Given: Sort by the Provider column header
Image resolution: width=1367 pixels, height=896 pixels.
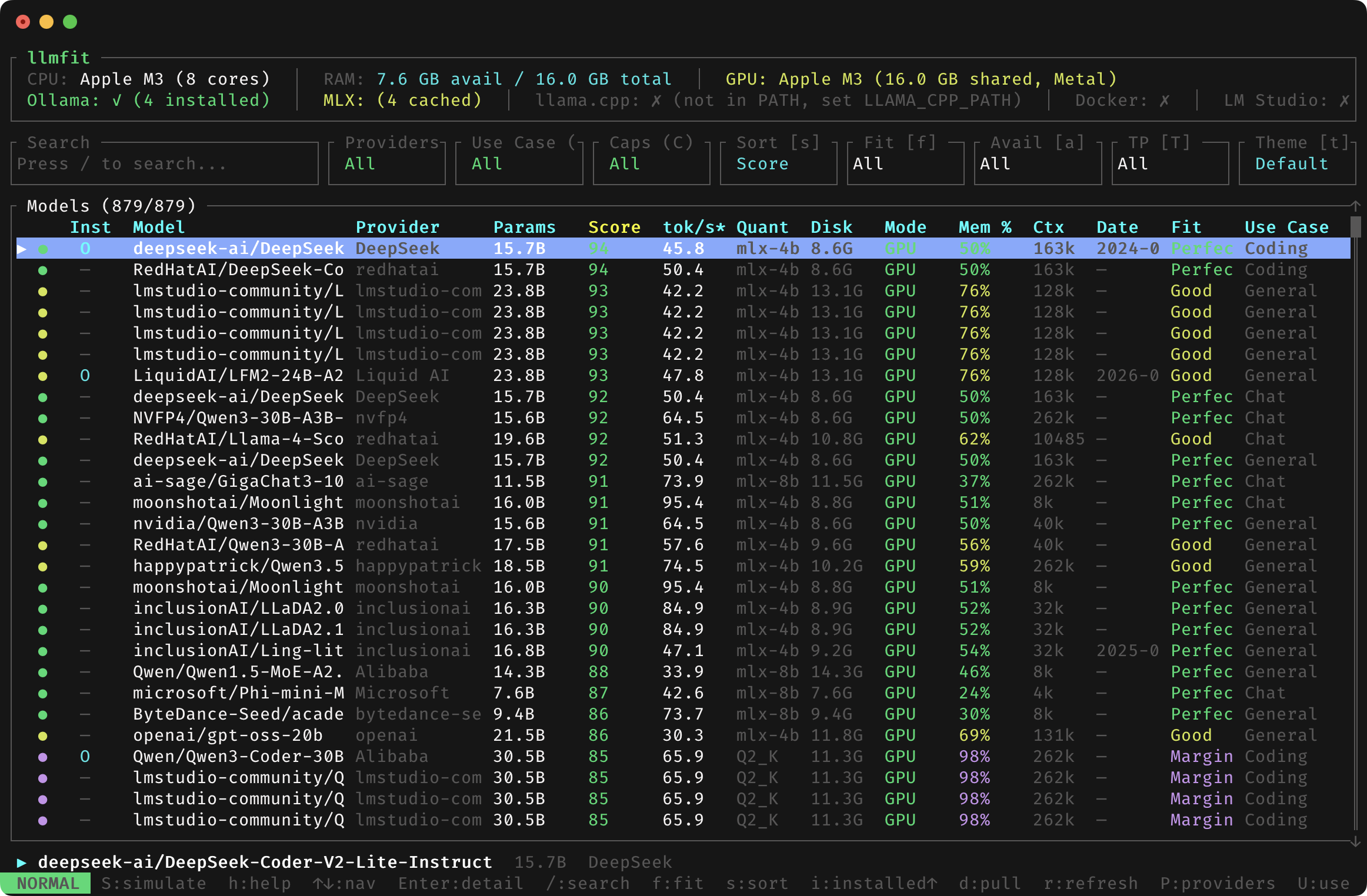Looking at the screenshot, I should pyautogui.click(x=398, y=228).
